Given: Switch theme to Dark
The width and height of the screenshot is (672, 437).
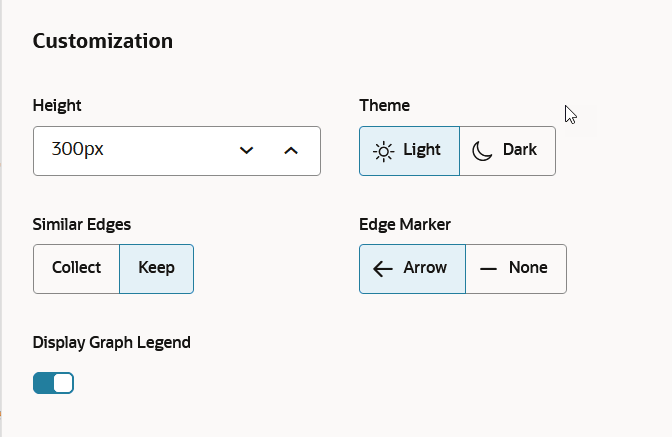Looking at the screenshot, I should point(507,151).
